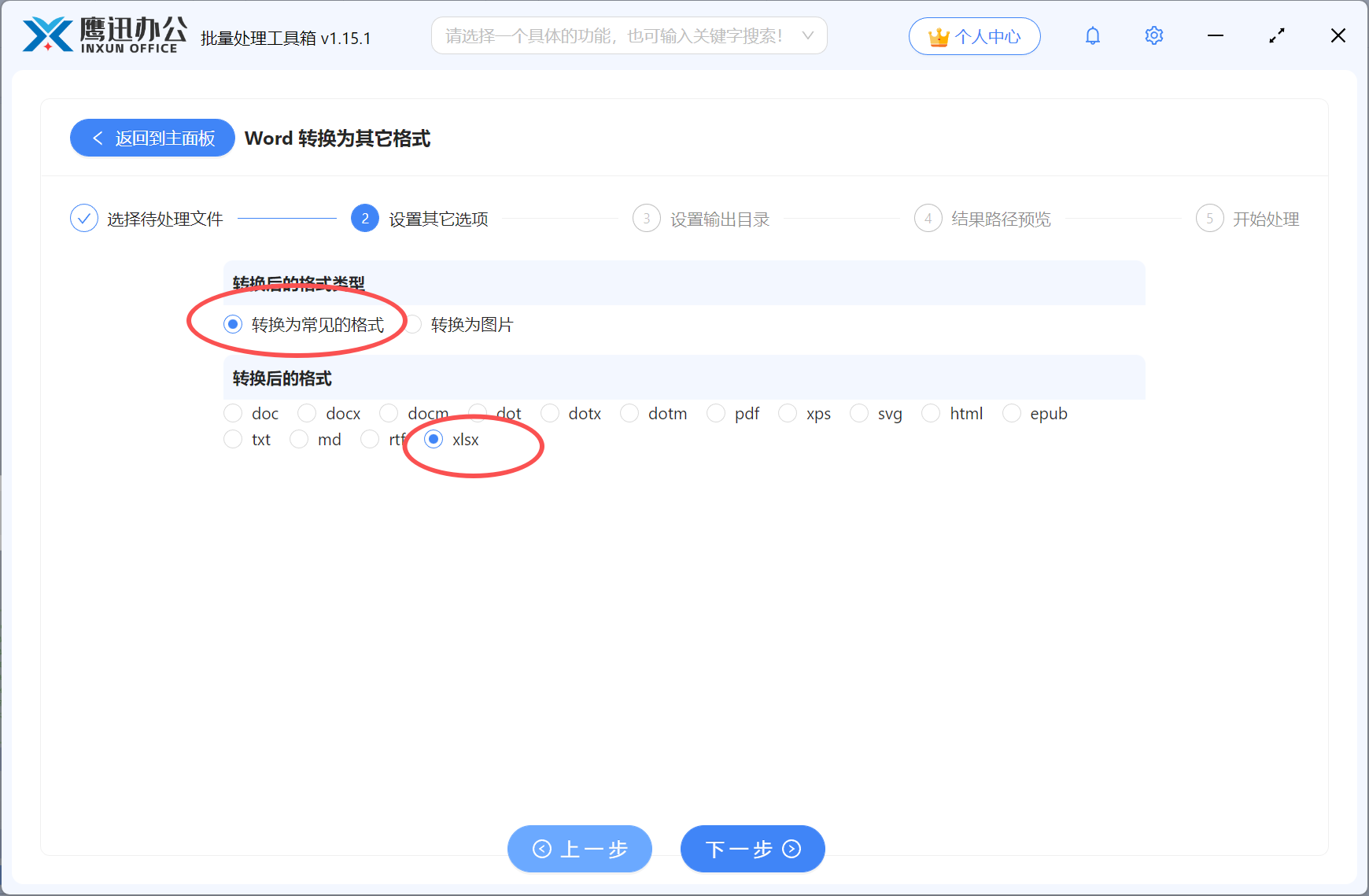Select 转换为图片 format type
This screenshot has width=1369, height=896.
pos(414,324)
